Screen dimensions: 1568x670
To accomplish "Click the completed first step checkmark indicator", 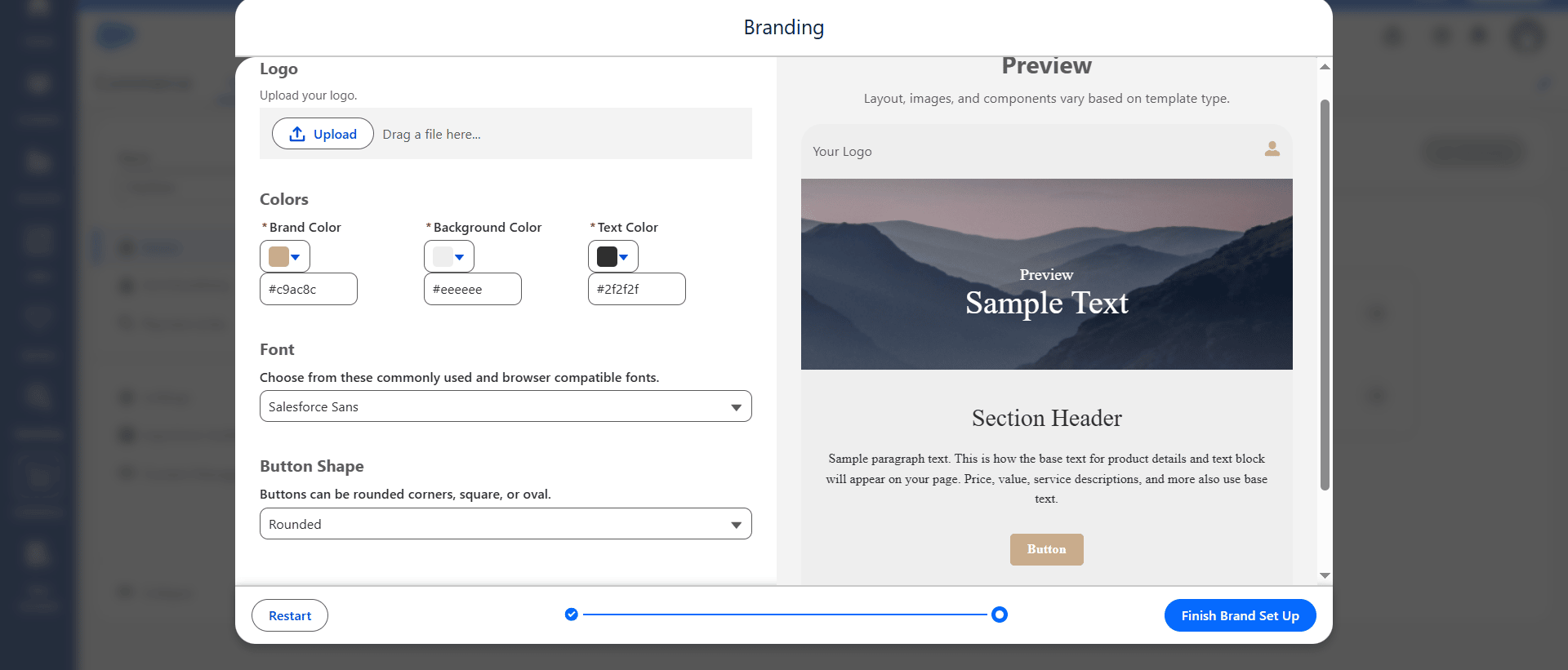I will pos(572,615).
